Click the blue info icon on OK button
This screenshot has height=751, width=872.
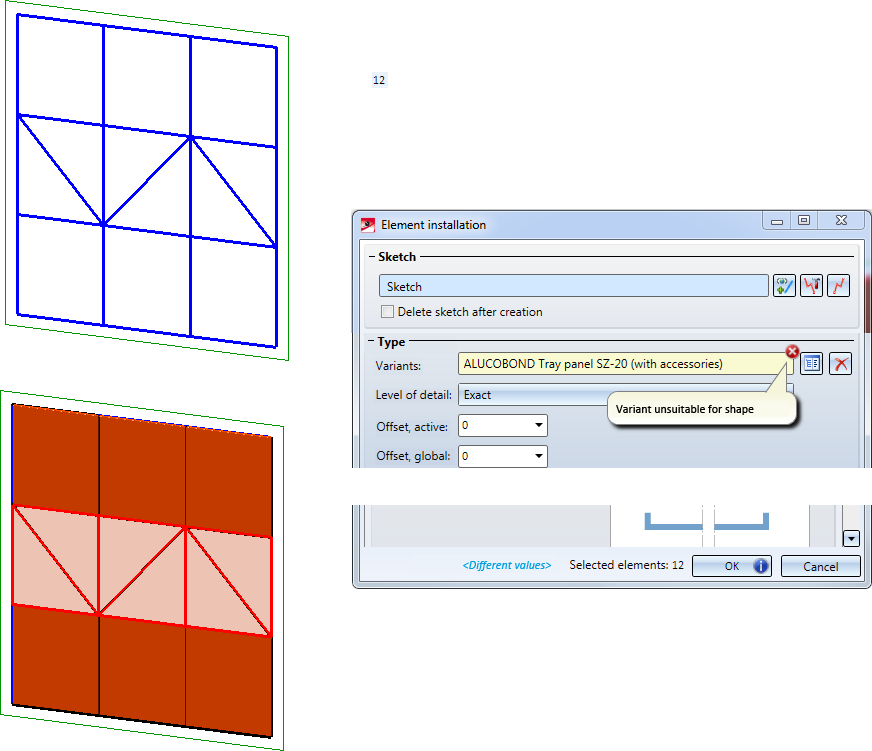[760, 566]
